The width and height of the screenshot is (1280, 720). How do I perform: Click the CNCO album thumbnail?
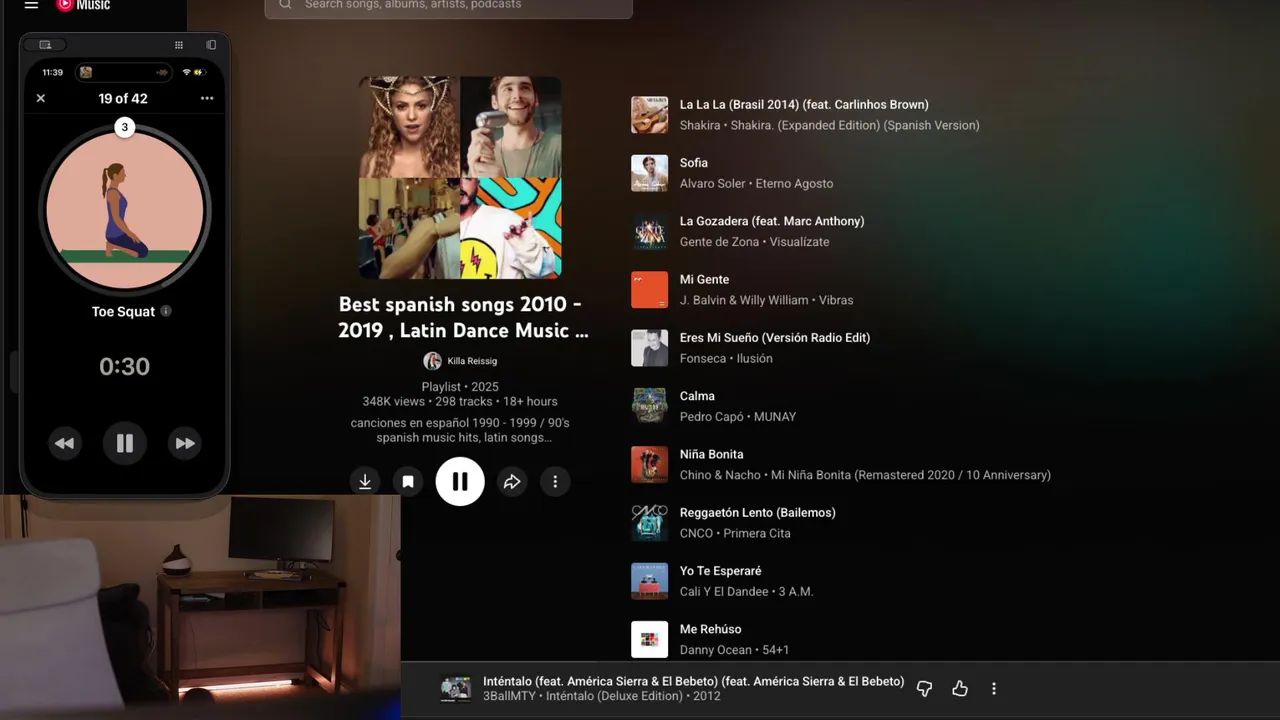pyautogui.click(x=649, y=523)
